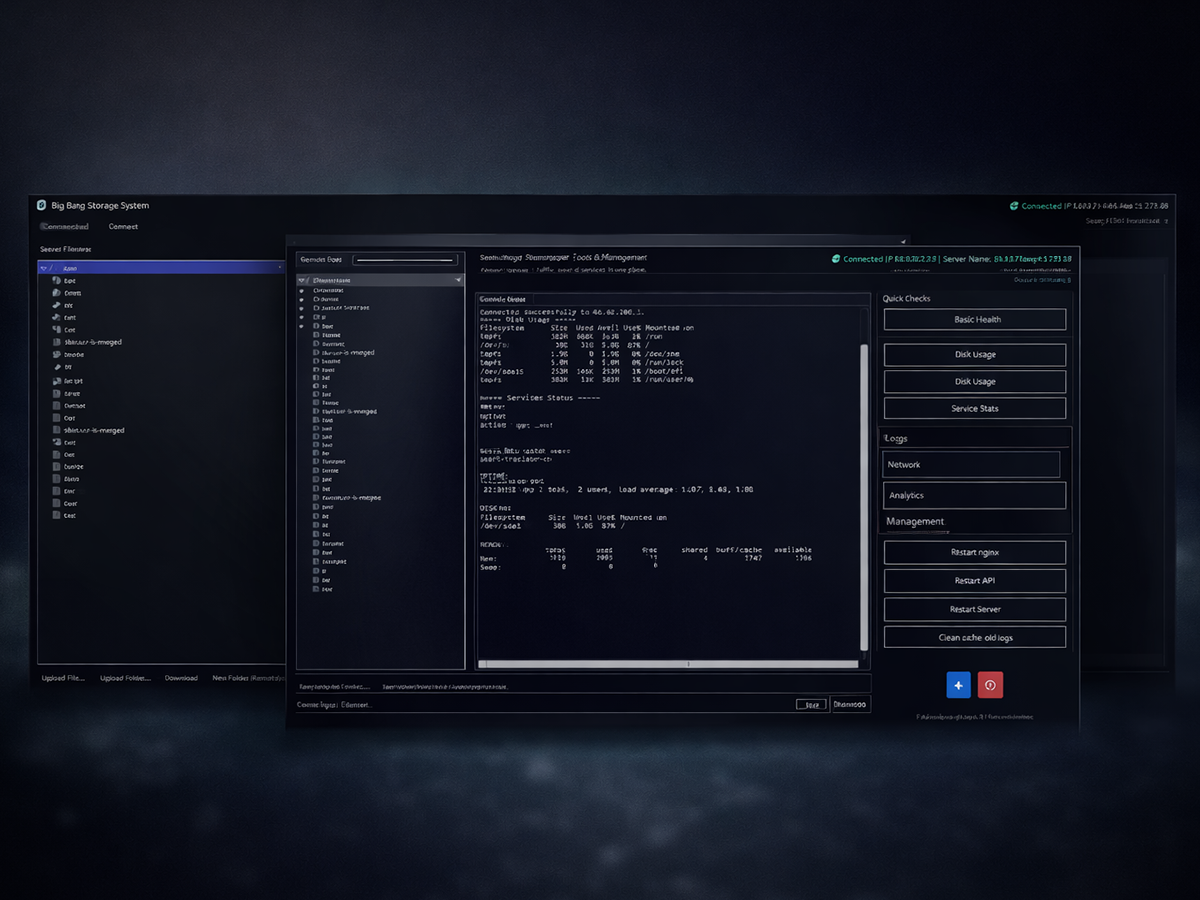Open dropdown arrow on front tree header row
Screen dimensions: 1200x900
point(457,281)
